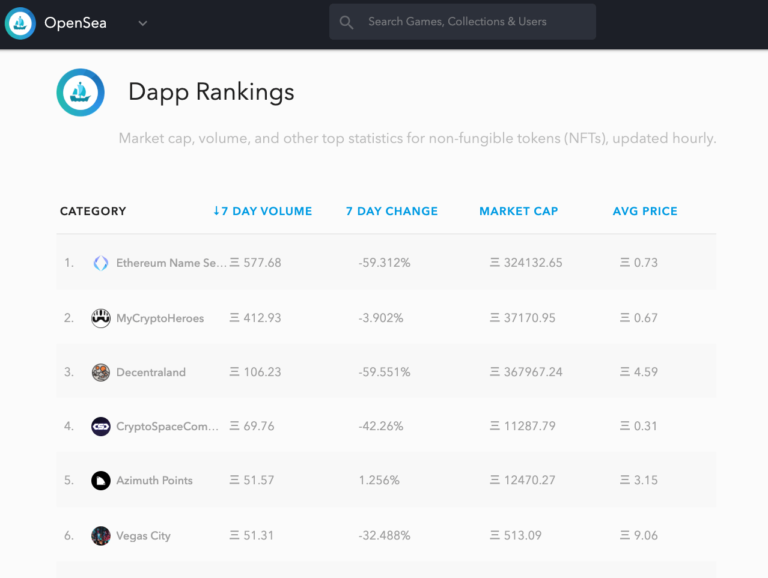The width and height of the screenshot is (768, 578).
Task: Click the Vegas City icon
Action: coord(101,536)
